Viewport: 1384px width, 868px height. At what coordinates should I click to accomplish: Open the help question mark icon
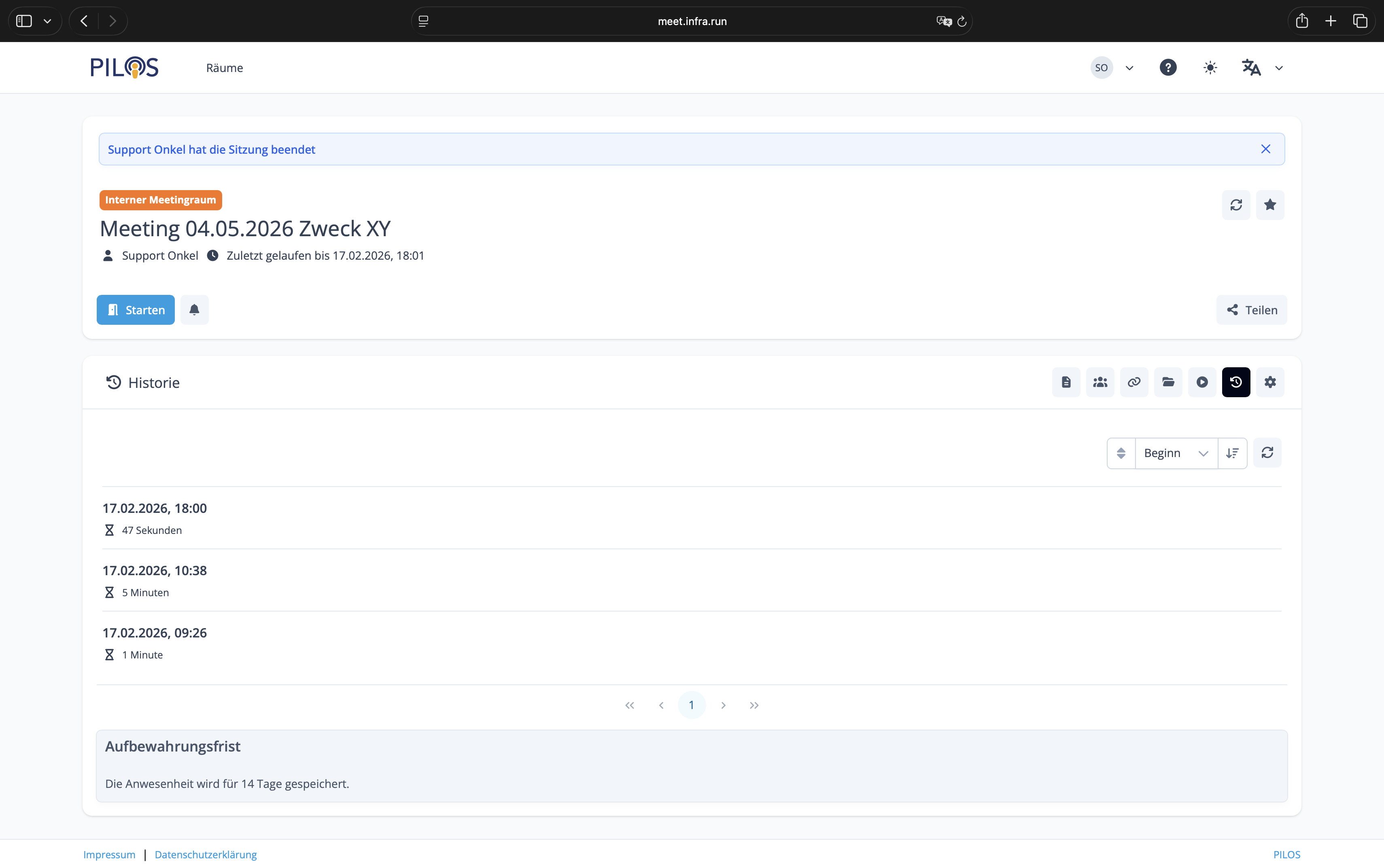click(1167, 68)
